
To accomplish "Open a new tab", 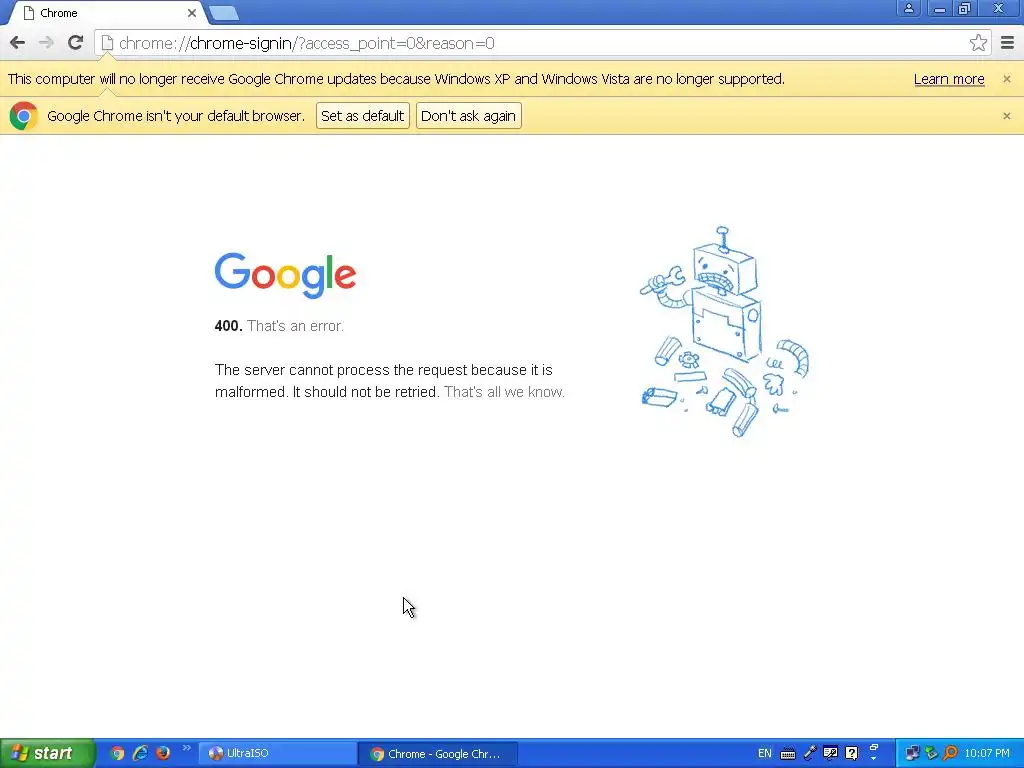I will (224, 13).
